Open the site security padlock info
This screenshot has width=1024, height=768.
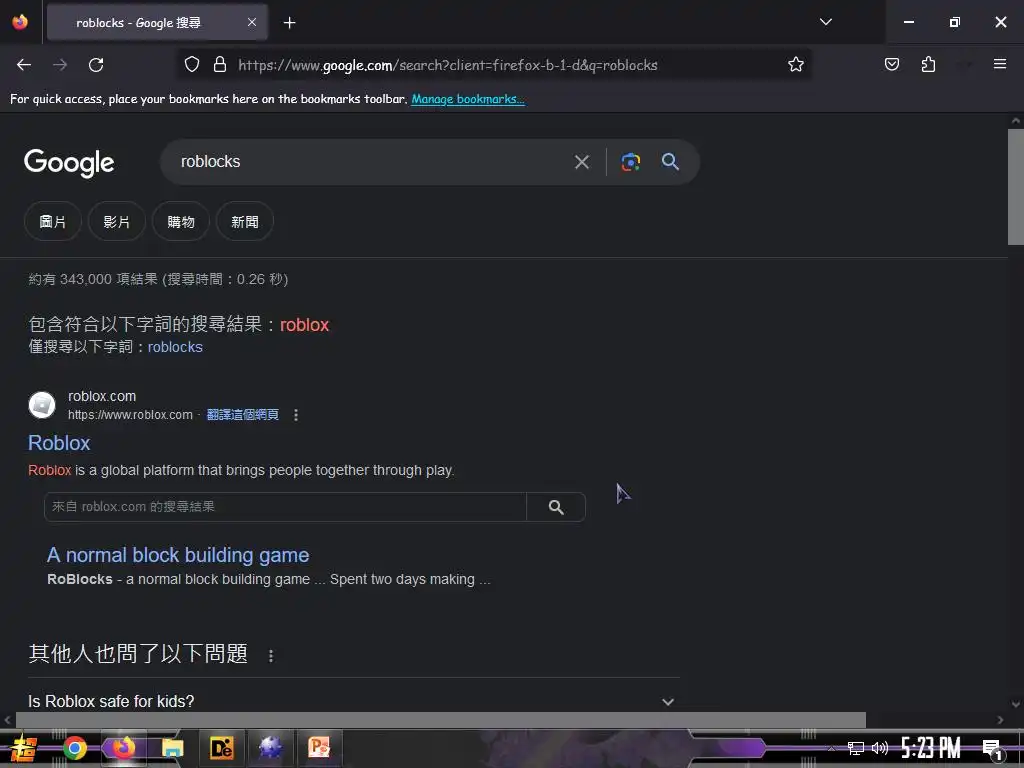click(220, 65)
